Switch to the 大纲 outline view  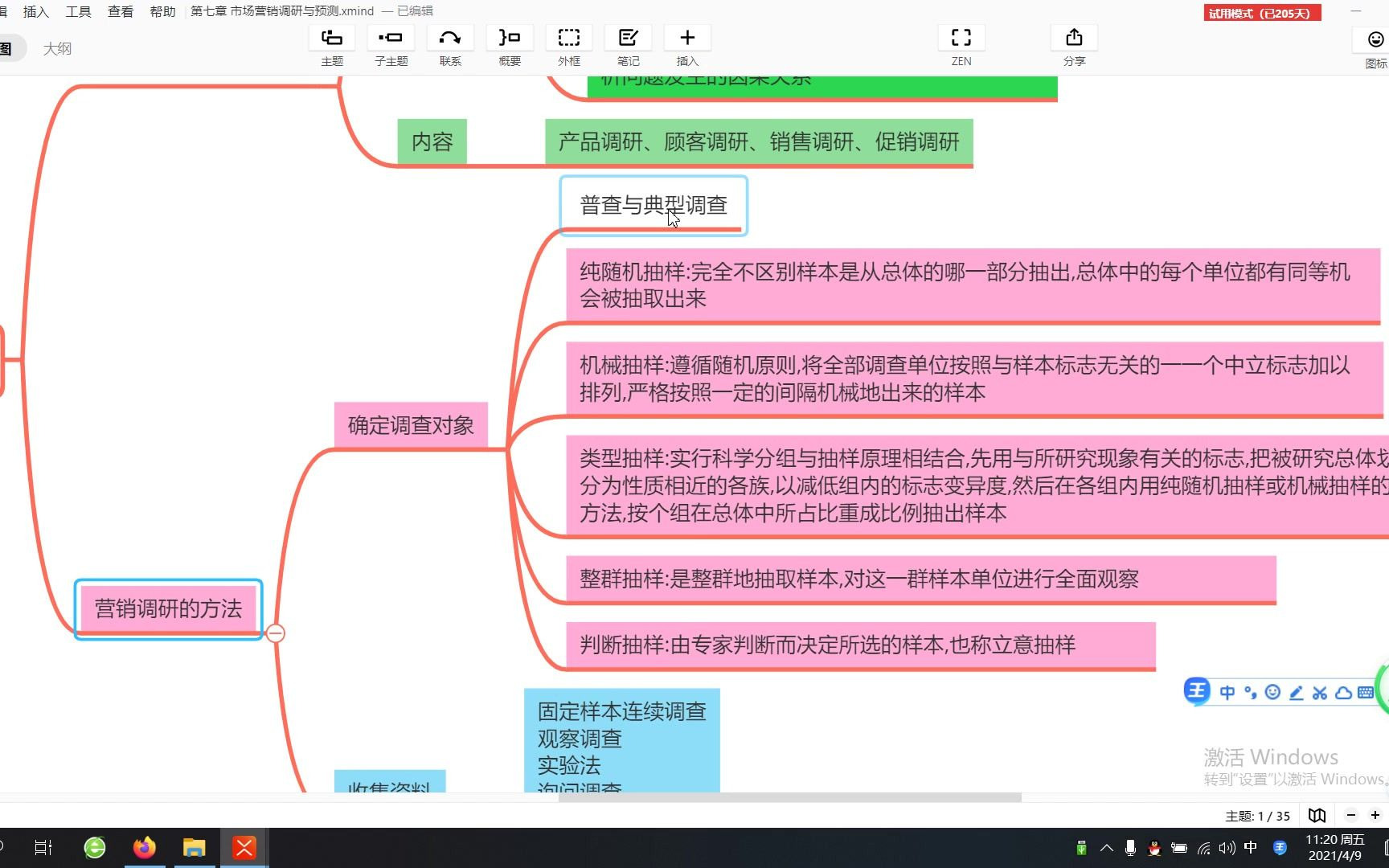point(57,49)
